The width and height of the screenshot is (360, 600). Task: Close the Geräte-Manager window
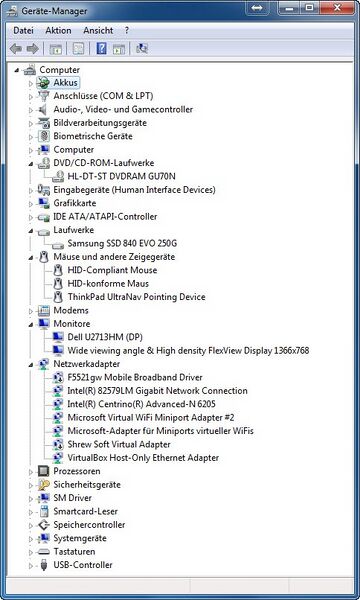pos(337,8)
